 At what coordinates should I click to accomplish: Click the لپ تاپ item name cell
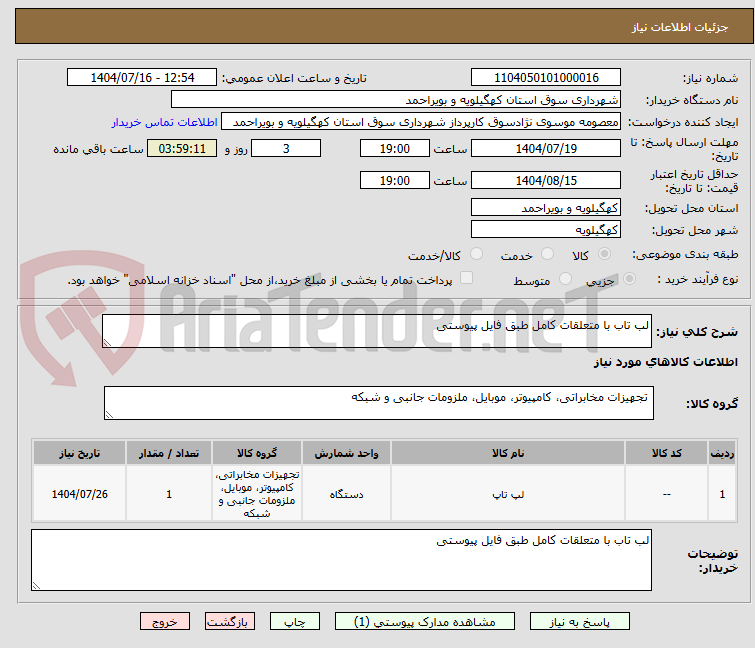click(508, 494)
